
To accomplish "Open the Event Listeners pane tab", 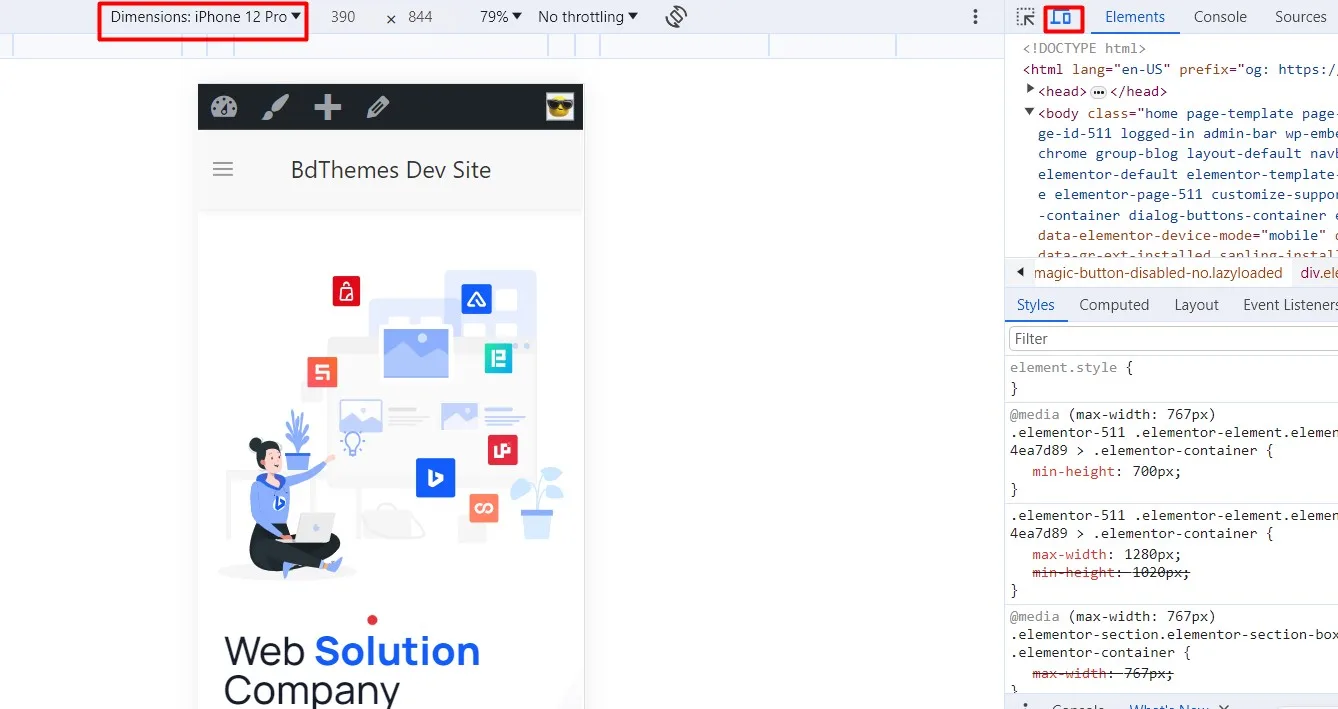I will coord(1290,305).
